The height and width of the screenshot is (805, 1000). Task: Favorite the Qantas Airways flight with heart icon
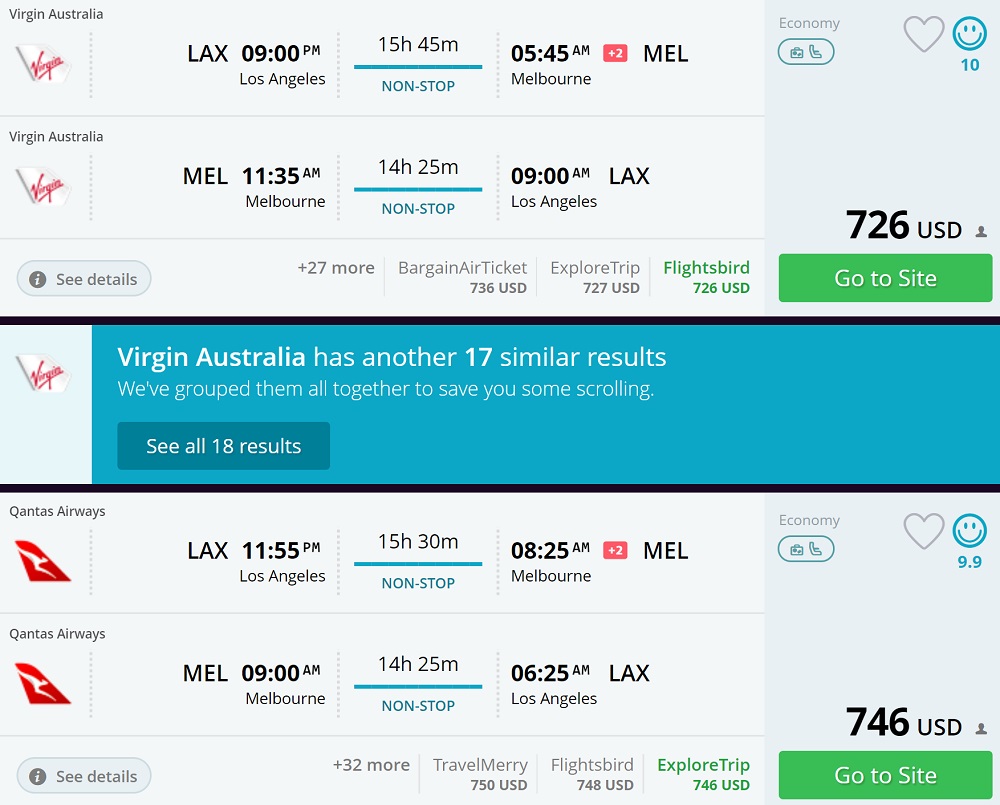[x=923, y=531]
